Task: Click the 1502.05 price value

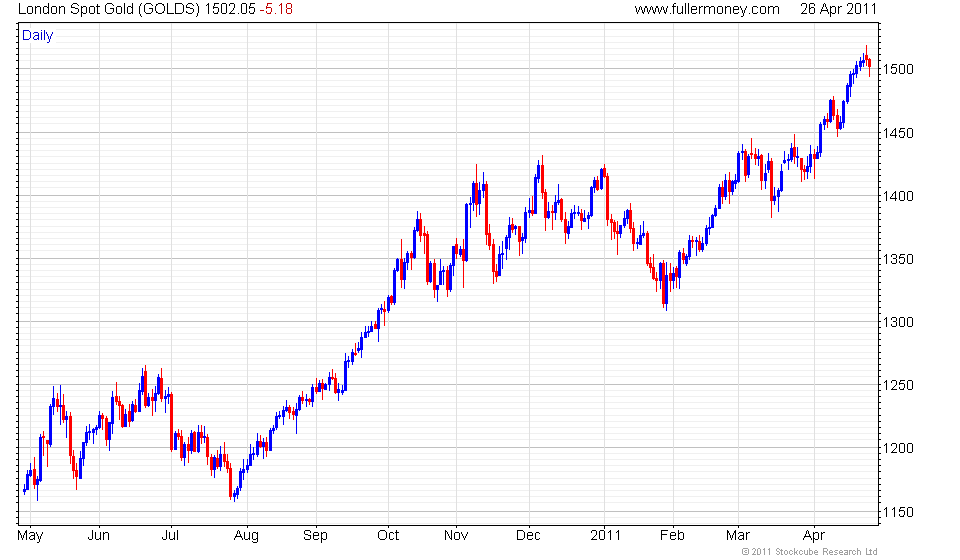Action: [x=230, y=9]
